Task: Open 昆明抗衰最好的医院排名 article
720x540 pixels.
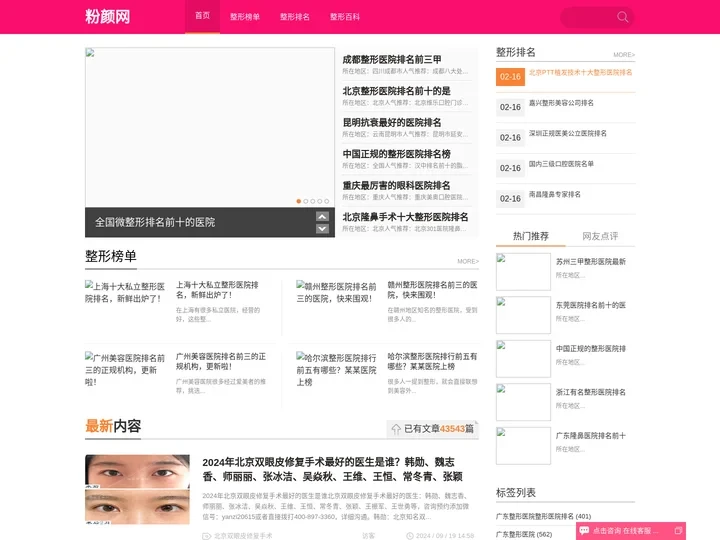Action: tap(392, 123)
